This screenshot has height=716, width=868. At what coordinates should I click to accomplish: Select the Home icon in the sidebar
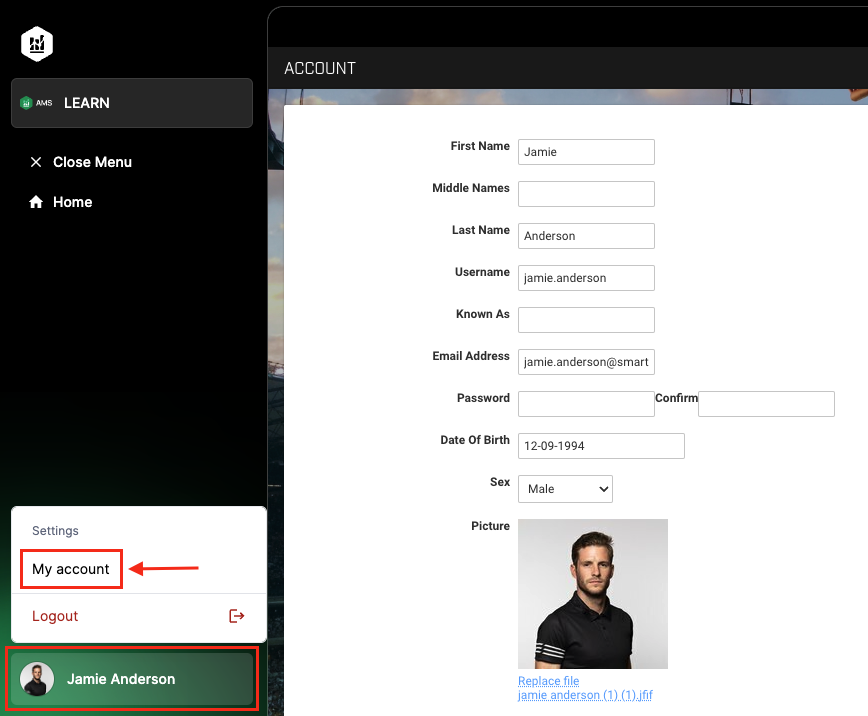coord(36,202)
